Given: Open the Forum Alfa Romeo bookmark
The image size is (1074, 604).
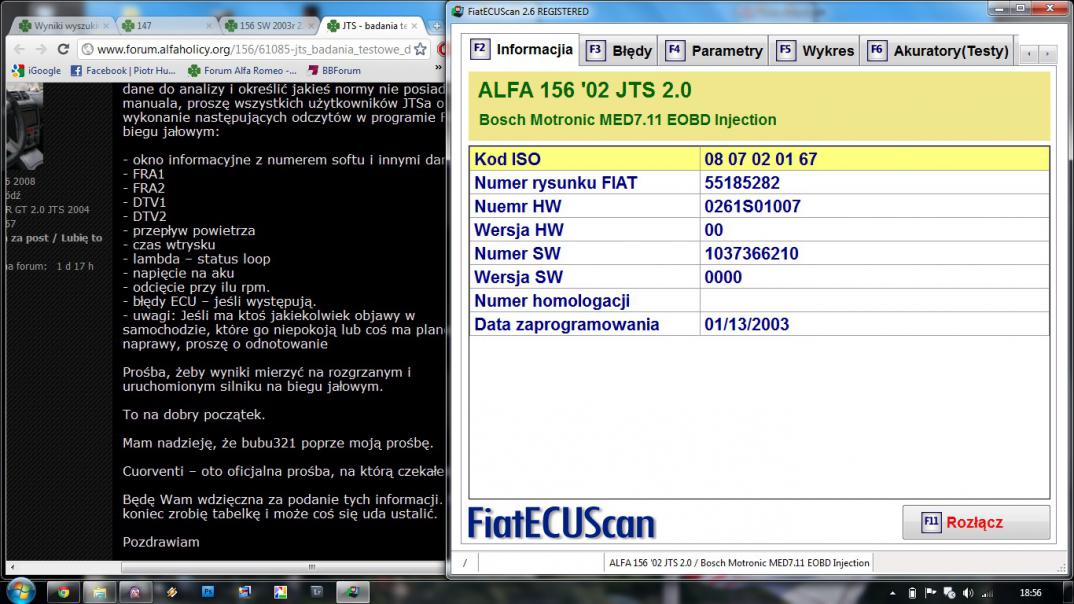Looking at the screenshot, I should click(242, 71).
